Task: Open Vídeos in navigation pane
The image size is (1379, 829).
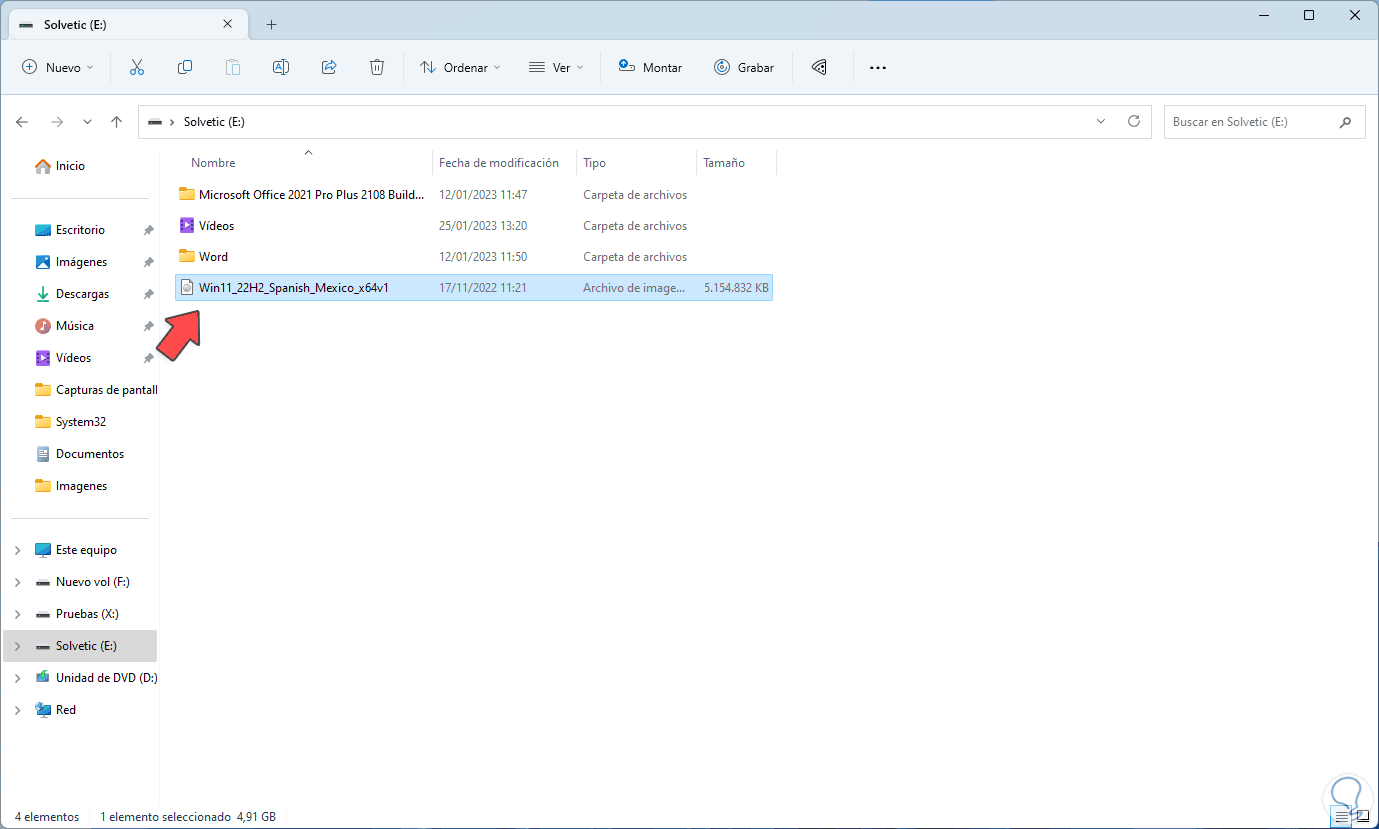Action: (x=73, y=358)
